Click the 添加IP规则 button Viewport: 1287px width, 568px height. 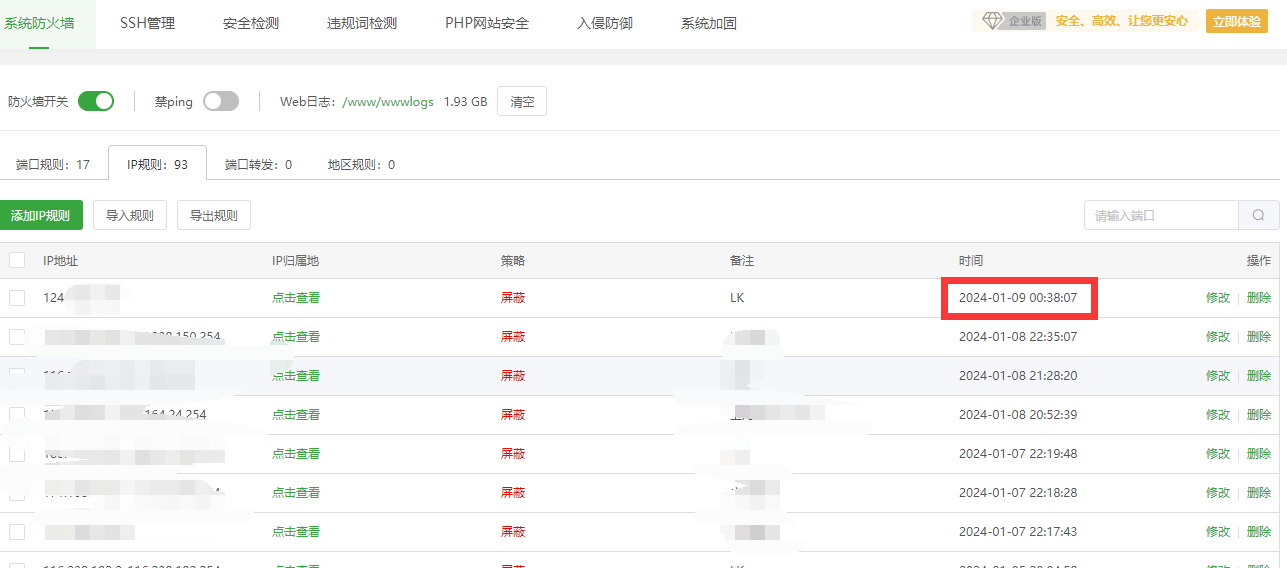[41, 215]
